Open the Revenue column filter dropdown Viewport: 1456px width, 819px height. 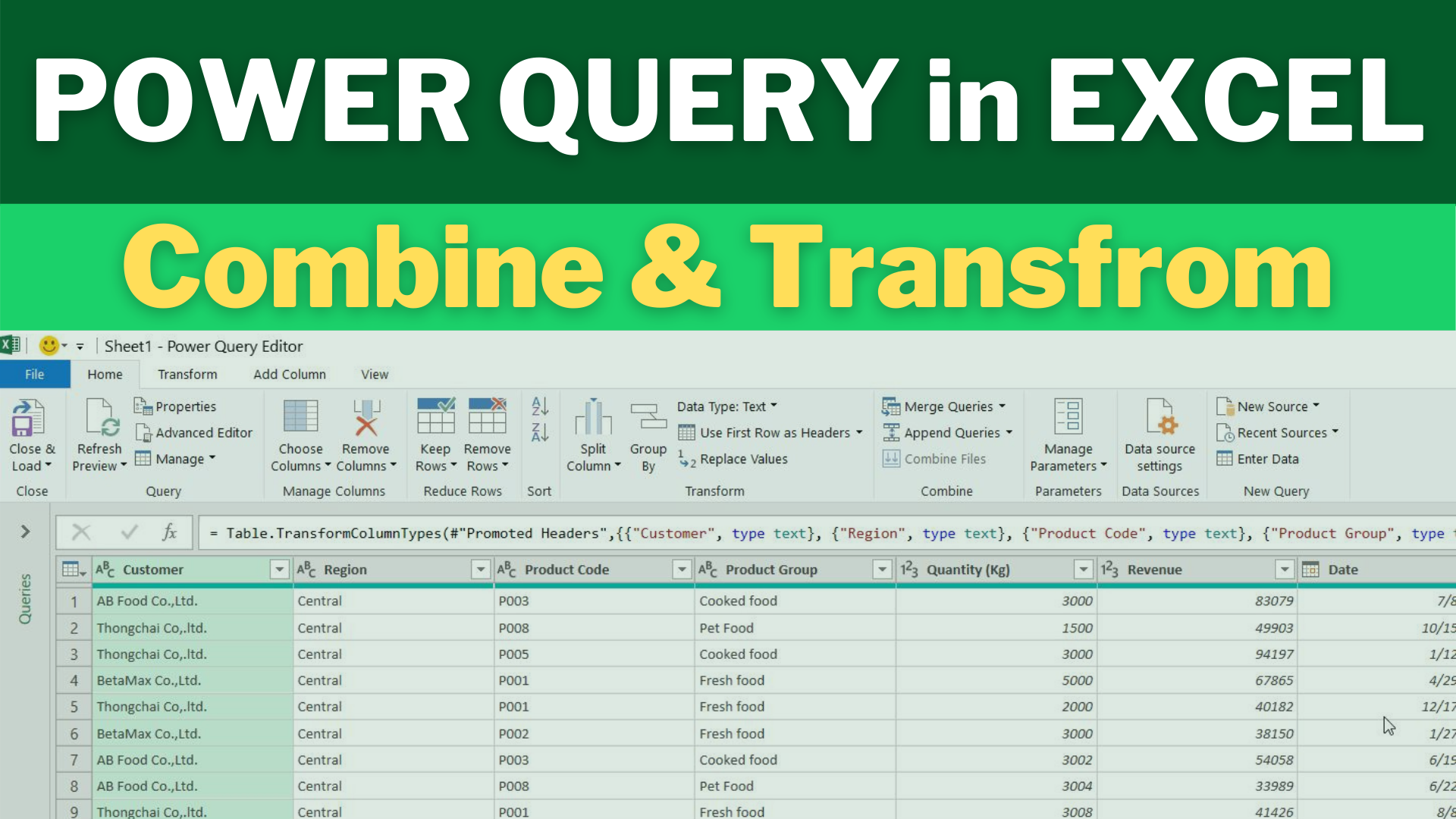(x=1284, y=570)
